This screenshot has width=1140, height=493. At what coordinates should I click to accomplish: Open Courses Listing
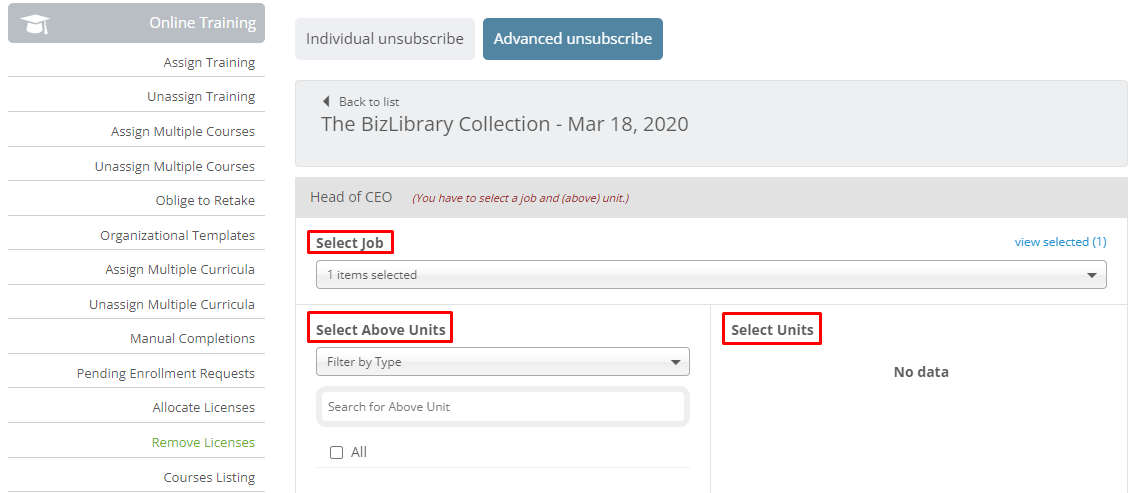(x=209, y=477)
